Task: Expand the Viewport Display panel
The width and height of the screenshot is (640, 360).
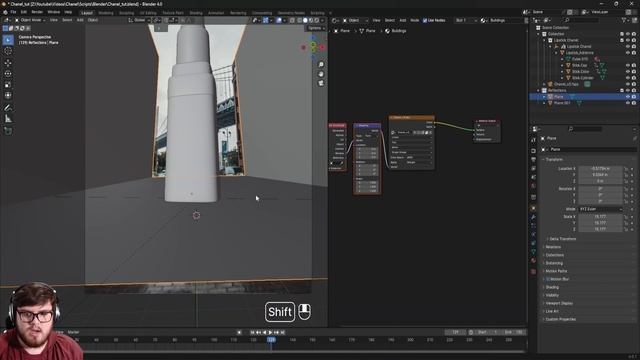Action: (x=559, y=303)
